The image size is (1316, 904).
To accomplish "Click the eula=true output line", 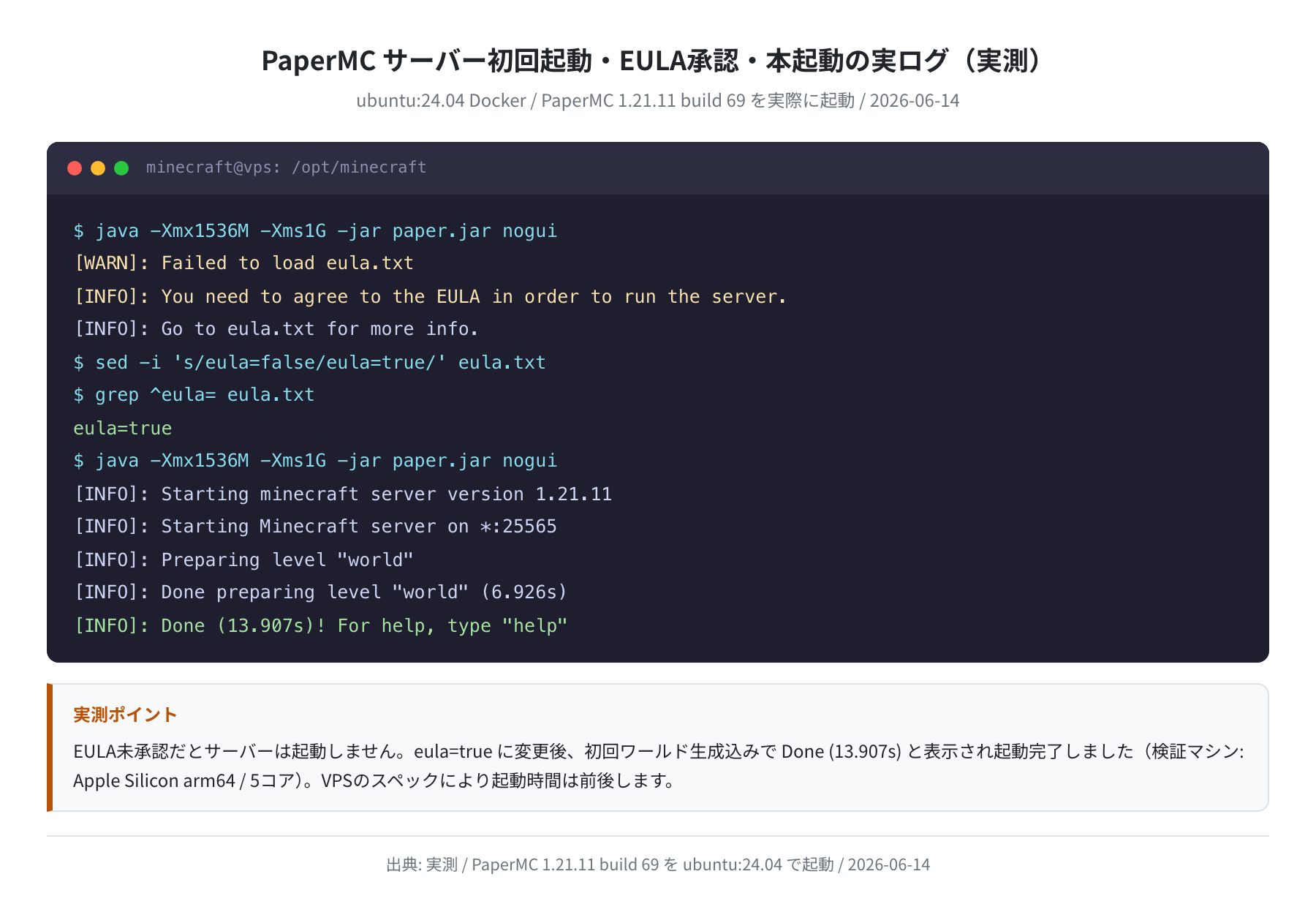I will tap(123, 429).
